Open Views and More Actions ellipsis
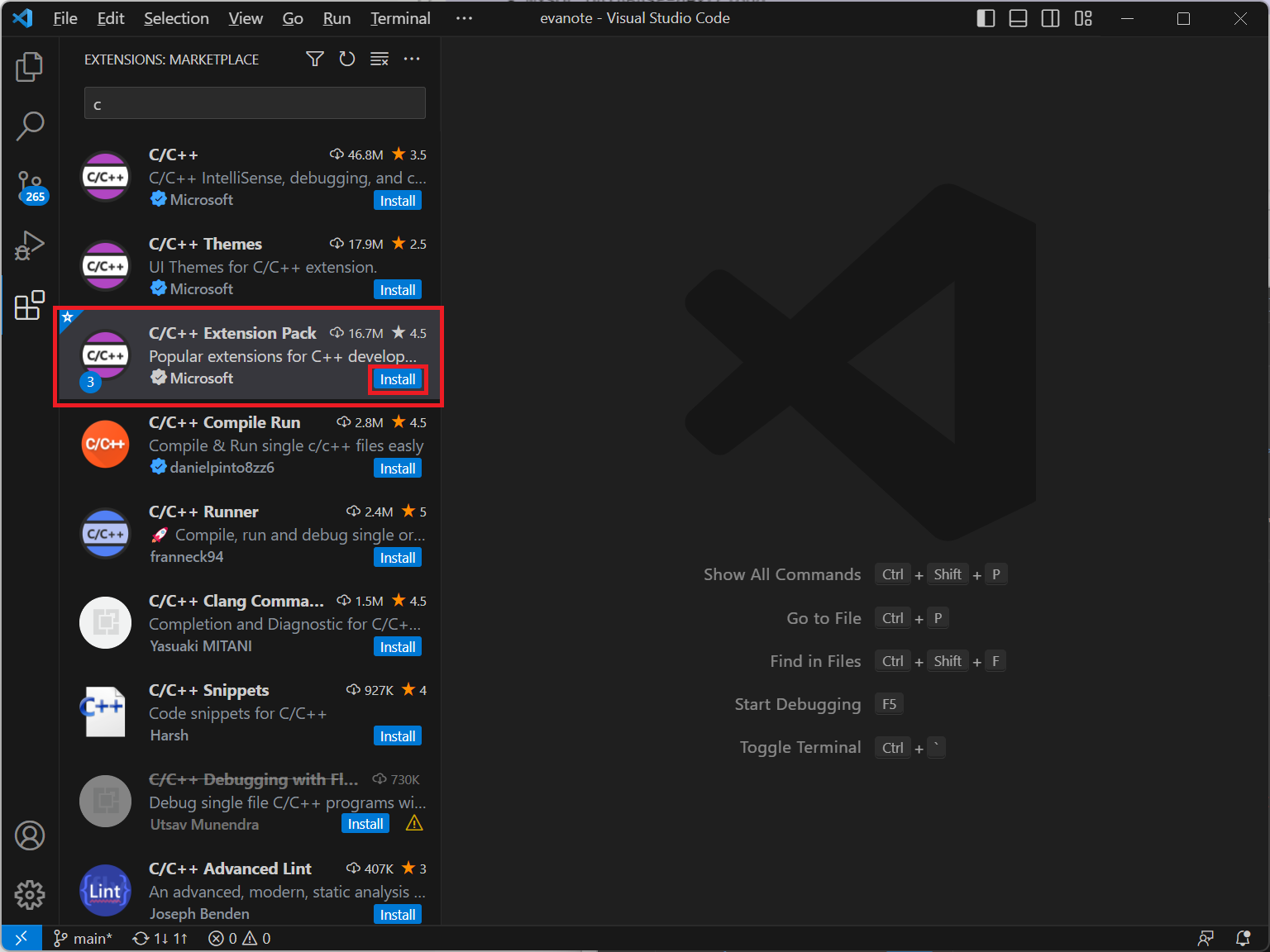 pos(412,59)
